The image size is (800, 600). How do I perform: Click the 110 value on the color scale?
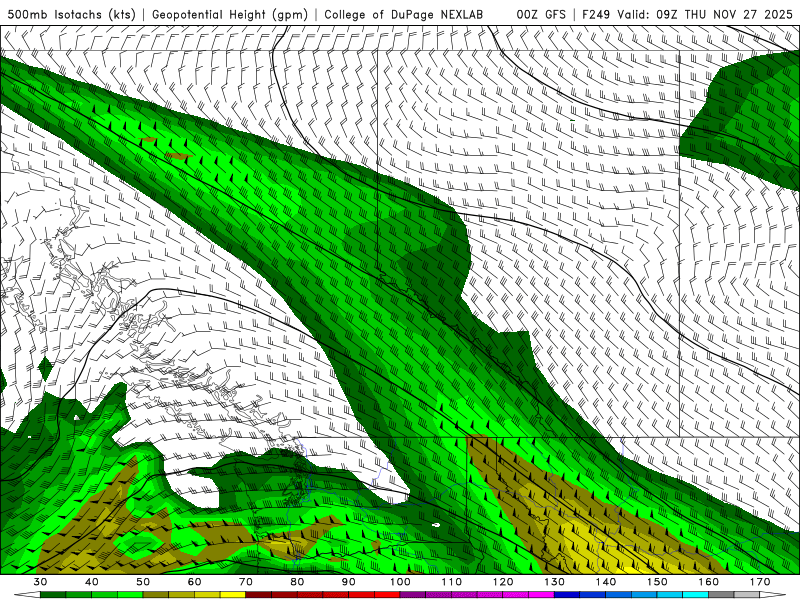(452, 582)
